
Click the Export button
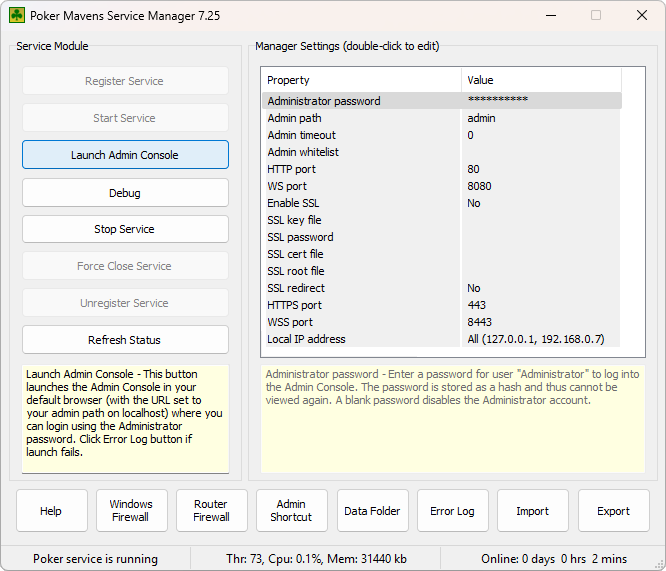point(613,511)
